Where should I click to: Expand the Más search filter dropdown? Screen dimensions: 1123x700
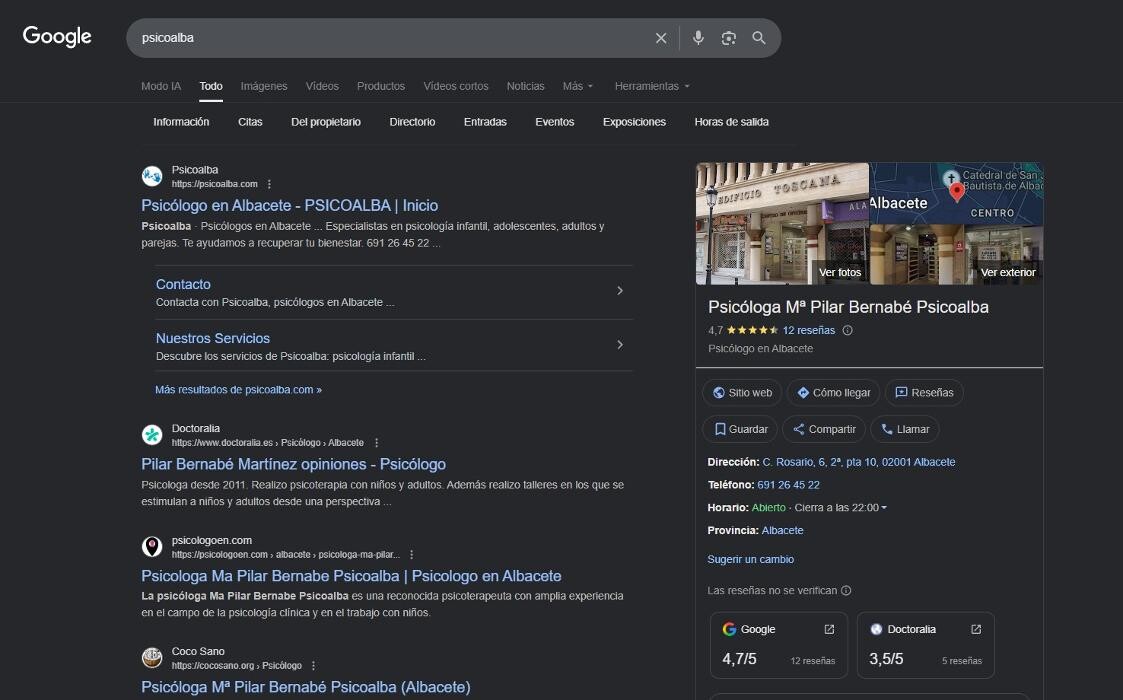point(578,86)
